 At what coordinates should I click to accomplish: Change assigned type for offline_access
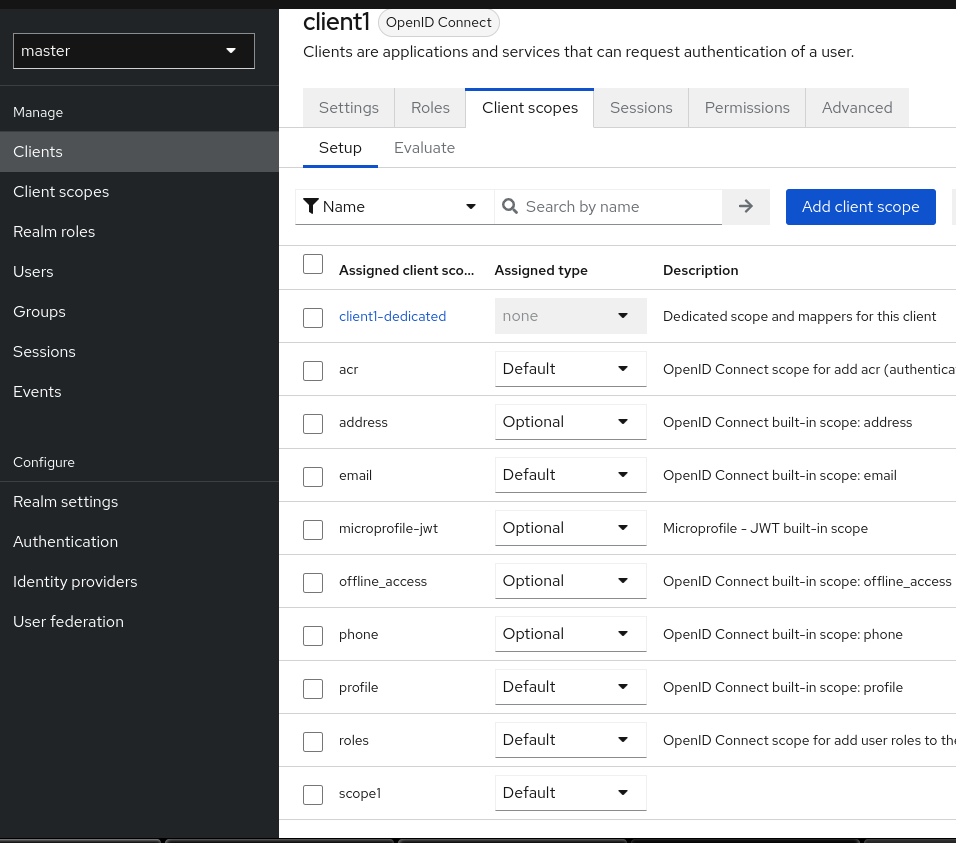coord(570,581)
